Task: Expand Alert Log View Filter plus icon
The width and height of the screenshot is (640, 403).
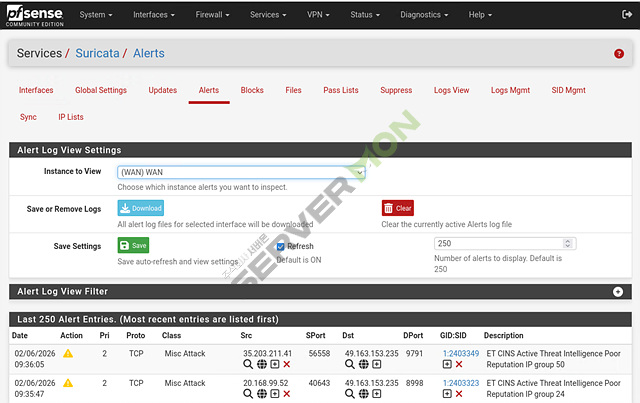Action: coord(618,292)
